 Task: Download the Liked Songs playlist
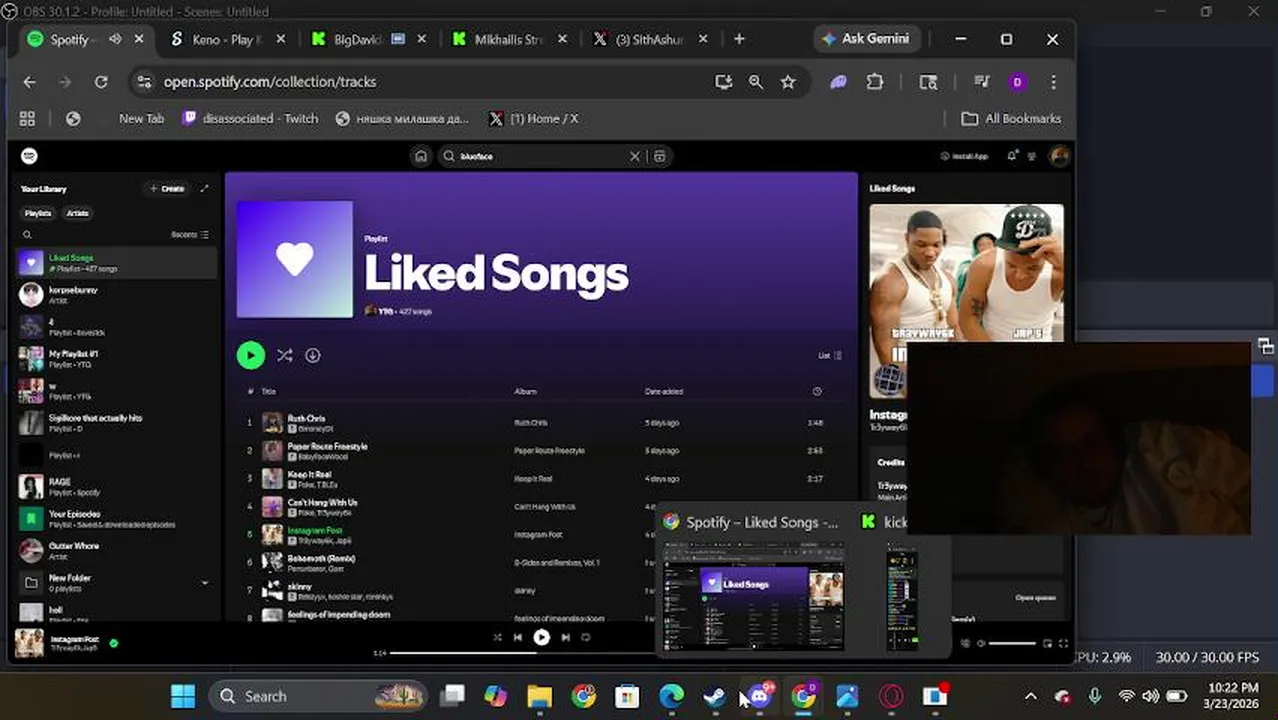[x=313, y=355]
